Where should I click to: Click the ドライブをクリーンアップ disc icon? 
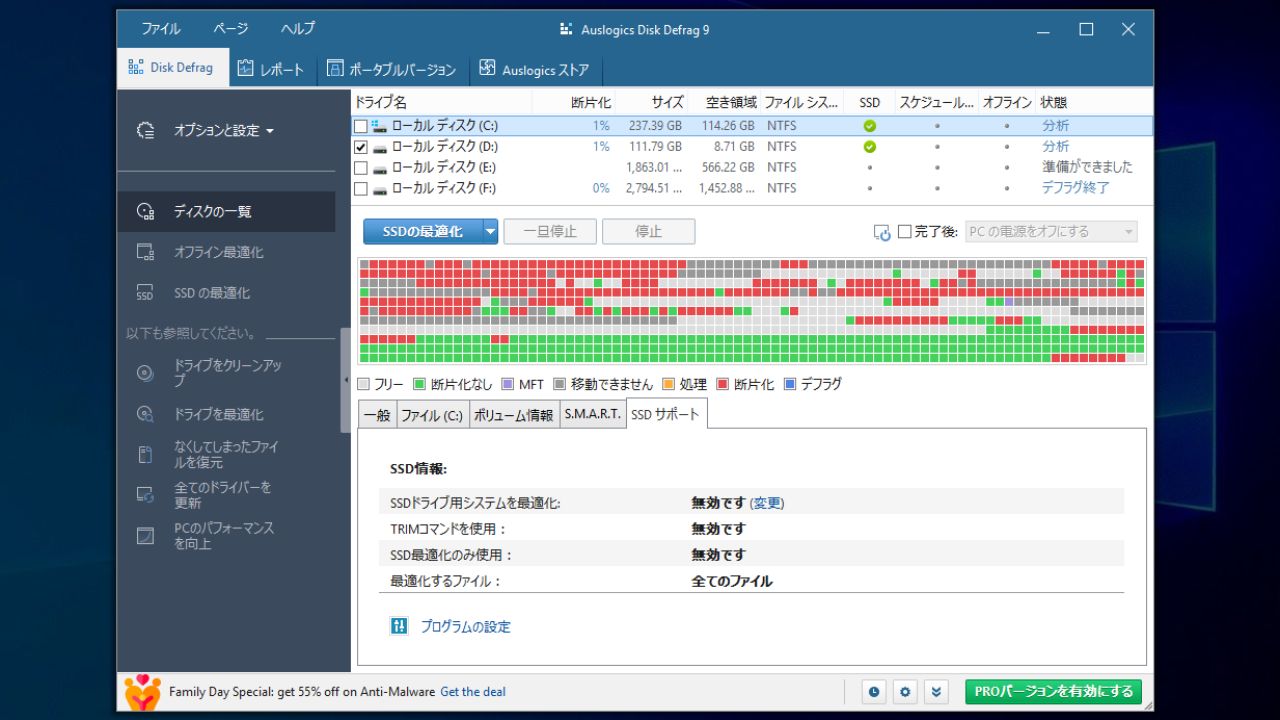tap(146, 374)
